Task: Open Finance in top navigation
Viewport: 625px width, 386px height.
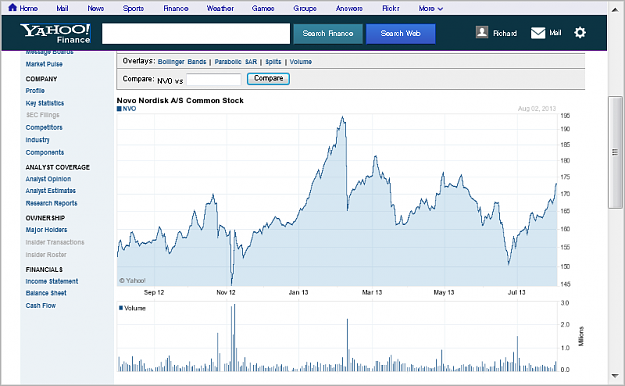Action: [176, 8]
